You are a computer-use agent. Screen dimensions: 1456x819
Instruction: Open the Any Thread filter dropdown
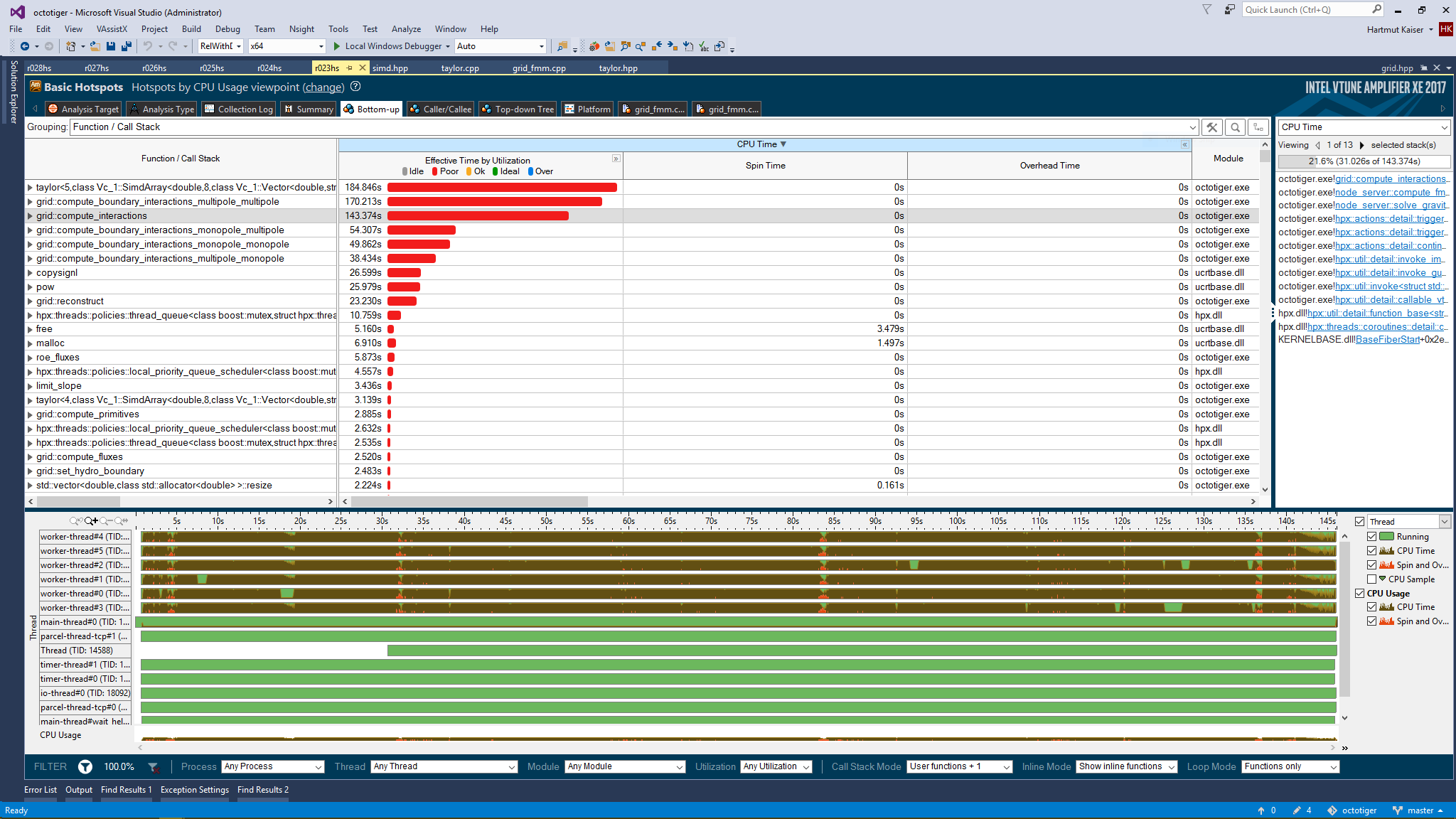click(444, 766)
